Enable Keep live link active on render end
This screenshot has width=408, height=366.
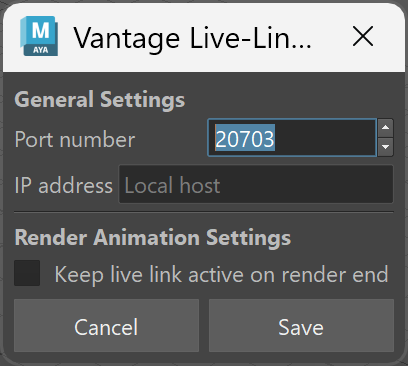pyautogui.click(x=27, y=273)
